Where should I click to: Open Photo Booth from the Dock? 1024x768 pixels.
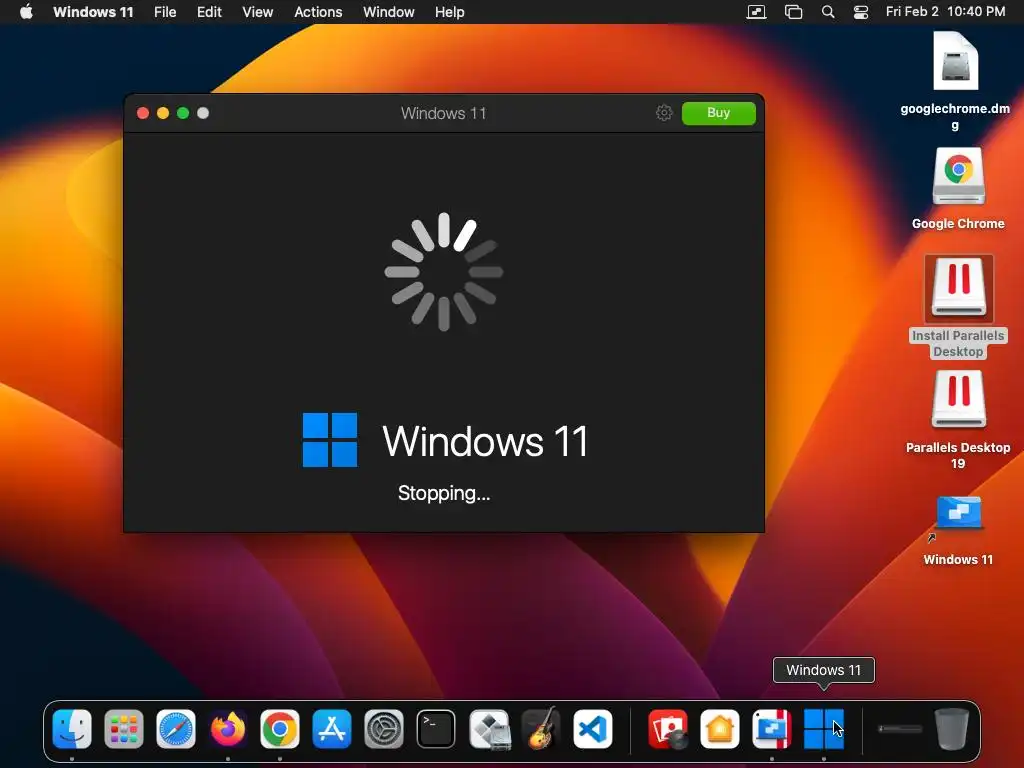pyautogui.click(x=667, y=729)
